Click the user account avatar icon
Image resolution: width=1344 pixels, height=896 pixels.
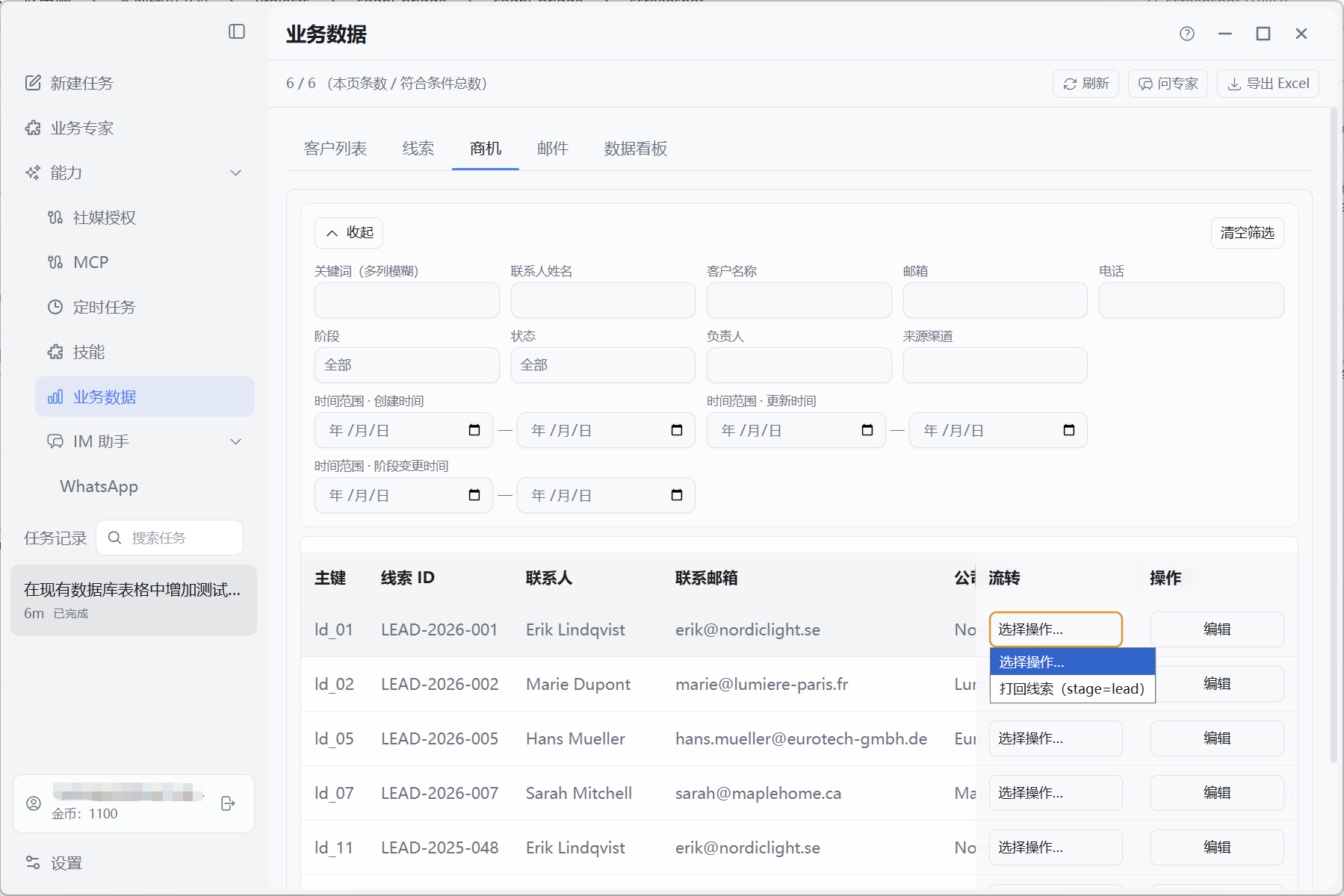click(34, 803)
